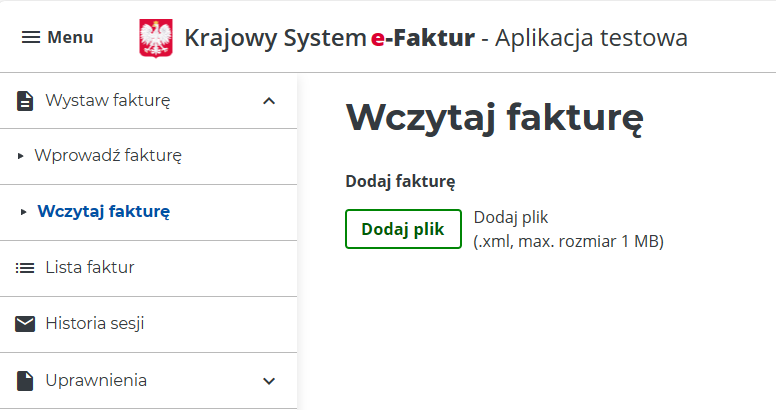
Task: Click the Krajowy System e-Faktur title
Action: [435, 39]
